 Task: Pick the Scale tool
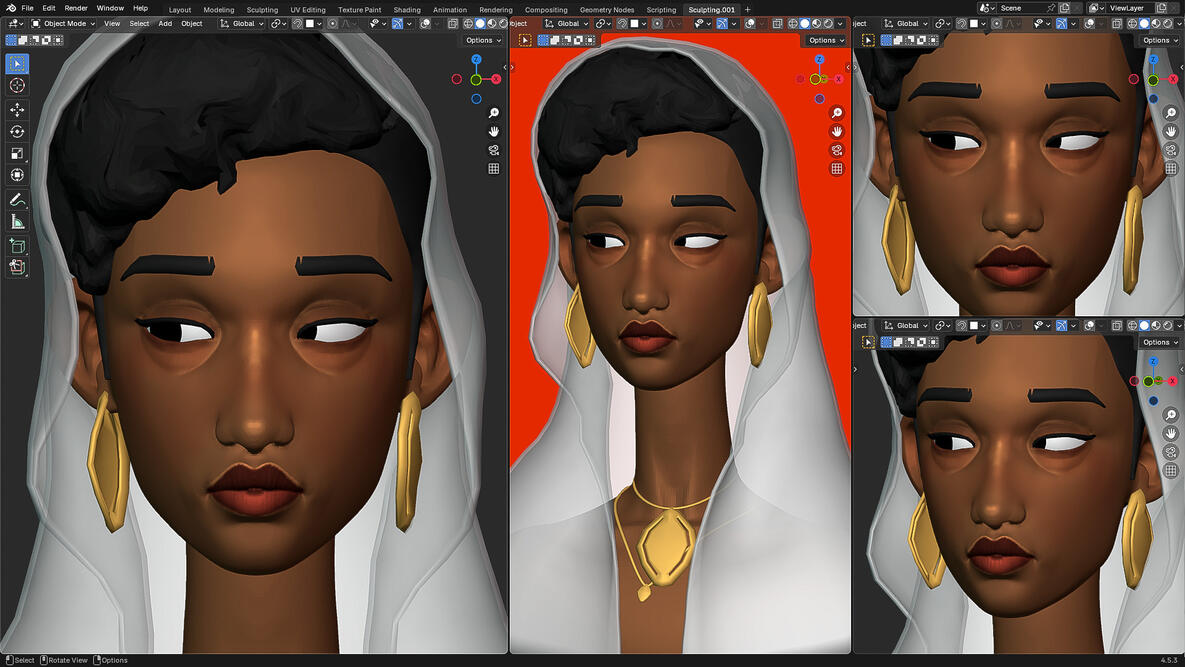(17, 153)
